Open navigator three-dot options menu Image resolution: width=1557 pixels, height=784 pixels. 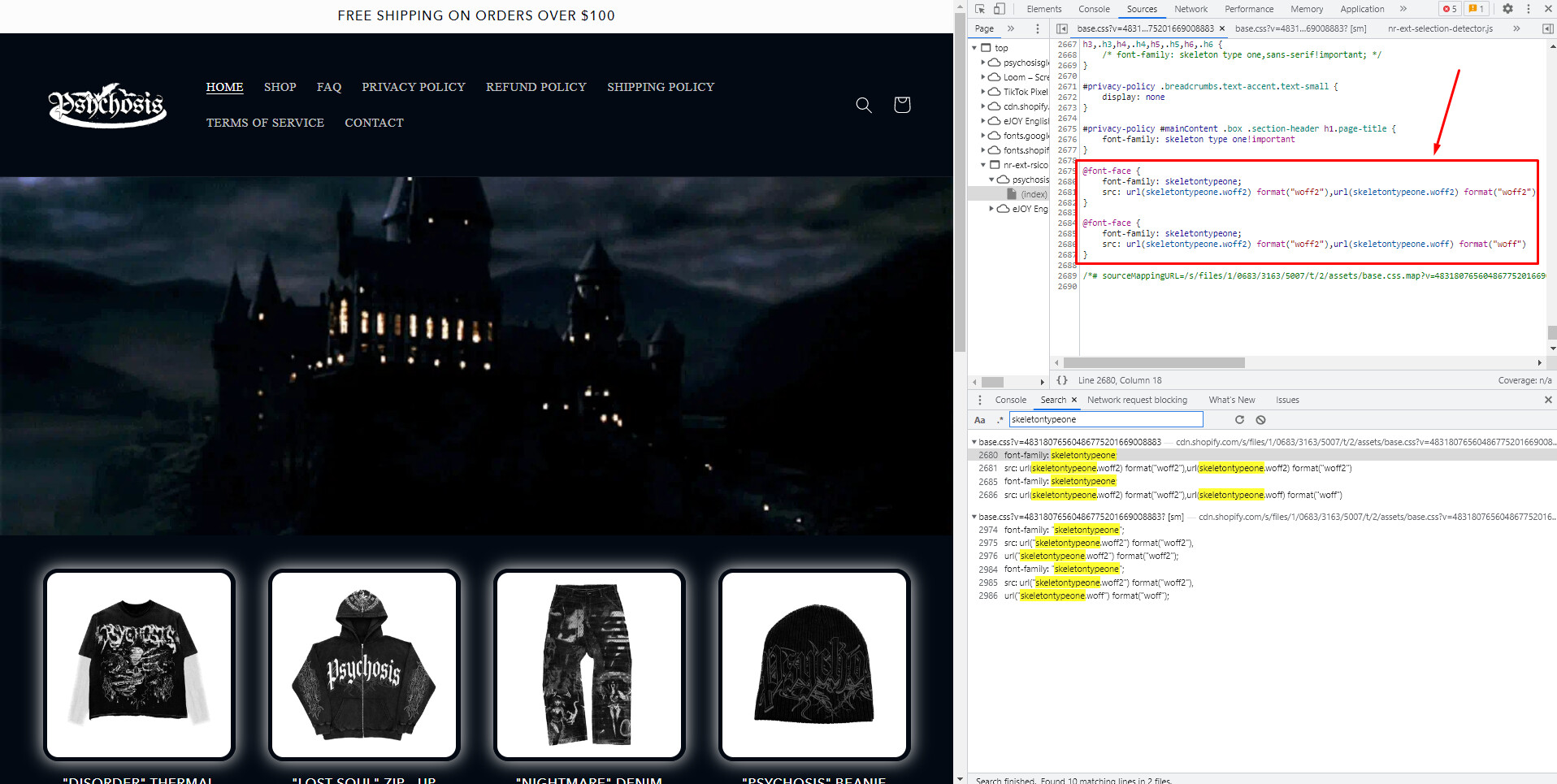pyautogui.click(x=1037, y=28)
